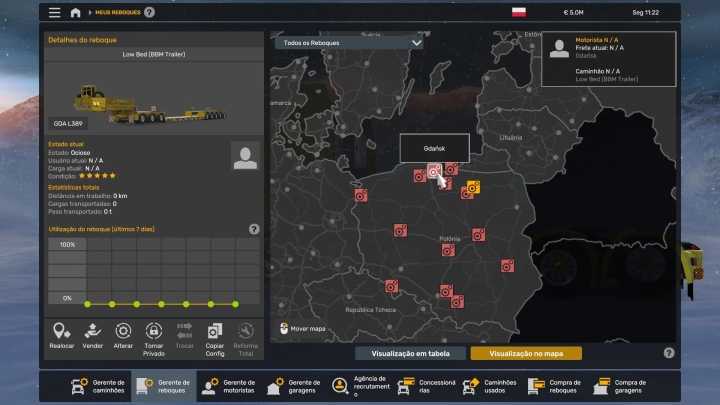Open help for trailer utilization chart
The width and height of the screenshot is (720, 405).
[254, 229]
